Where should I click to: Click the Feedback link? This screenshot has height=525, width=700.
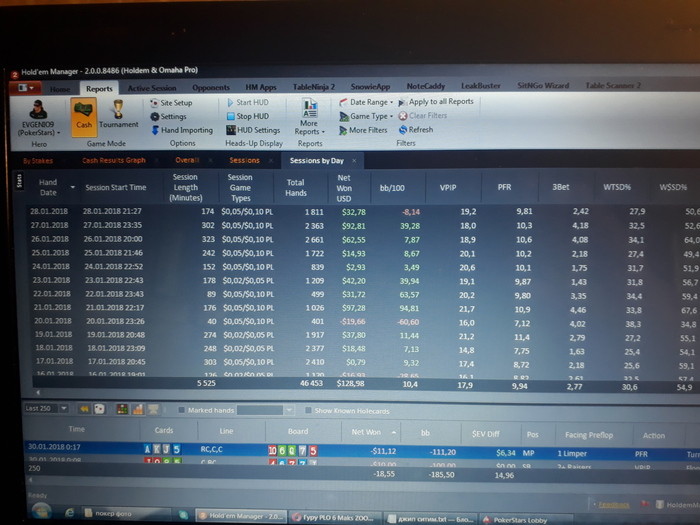pyautogui.click(x=614, y=505)
